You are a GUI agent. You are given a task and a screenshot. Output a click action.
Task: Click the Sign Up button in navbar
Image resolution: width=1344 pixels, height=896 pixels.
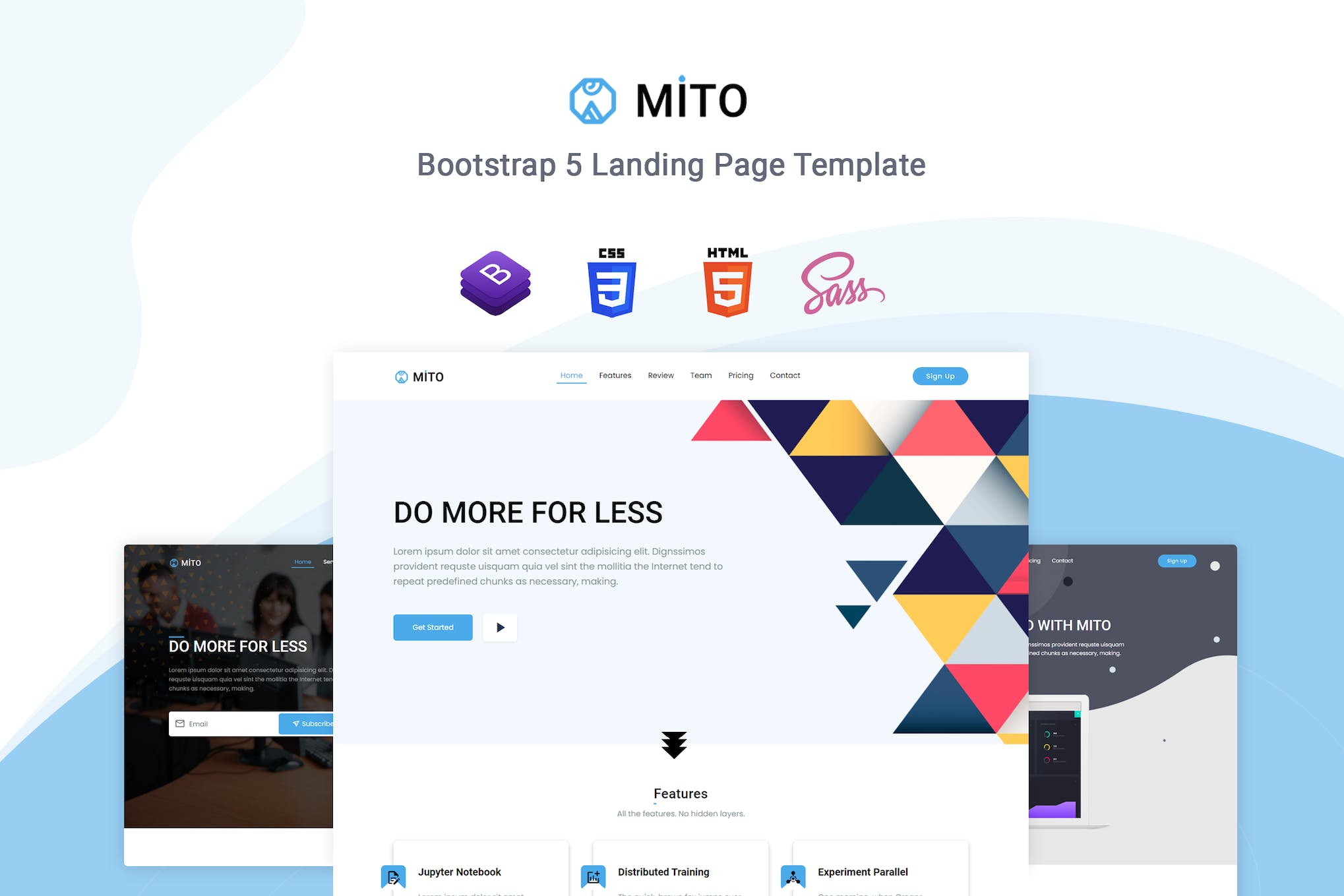939,375
